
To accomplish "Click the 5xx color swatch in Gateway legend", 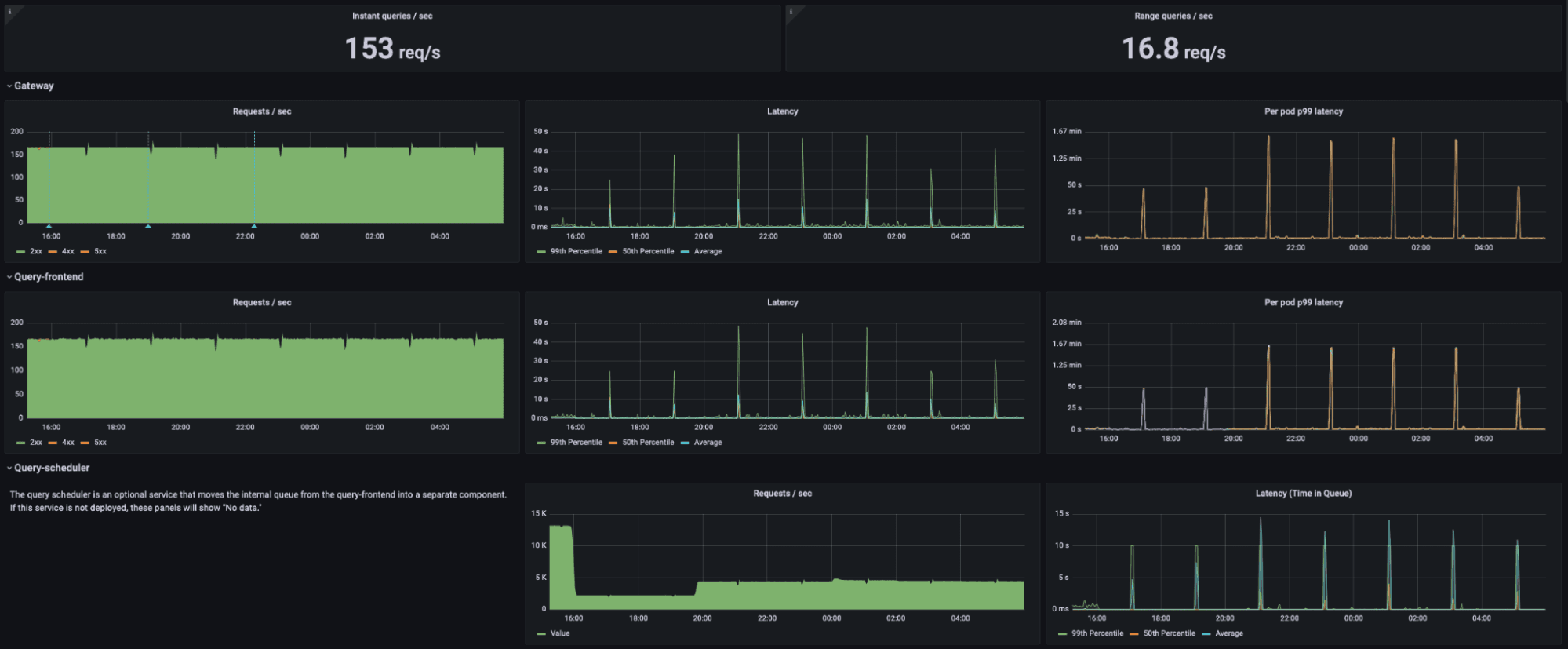I will (x=85, y=252).
